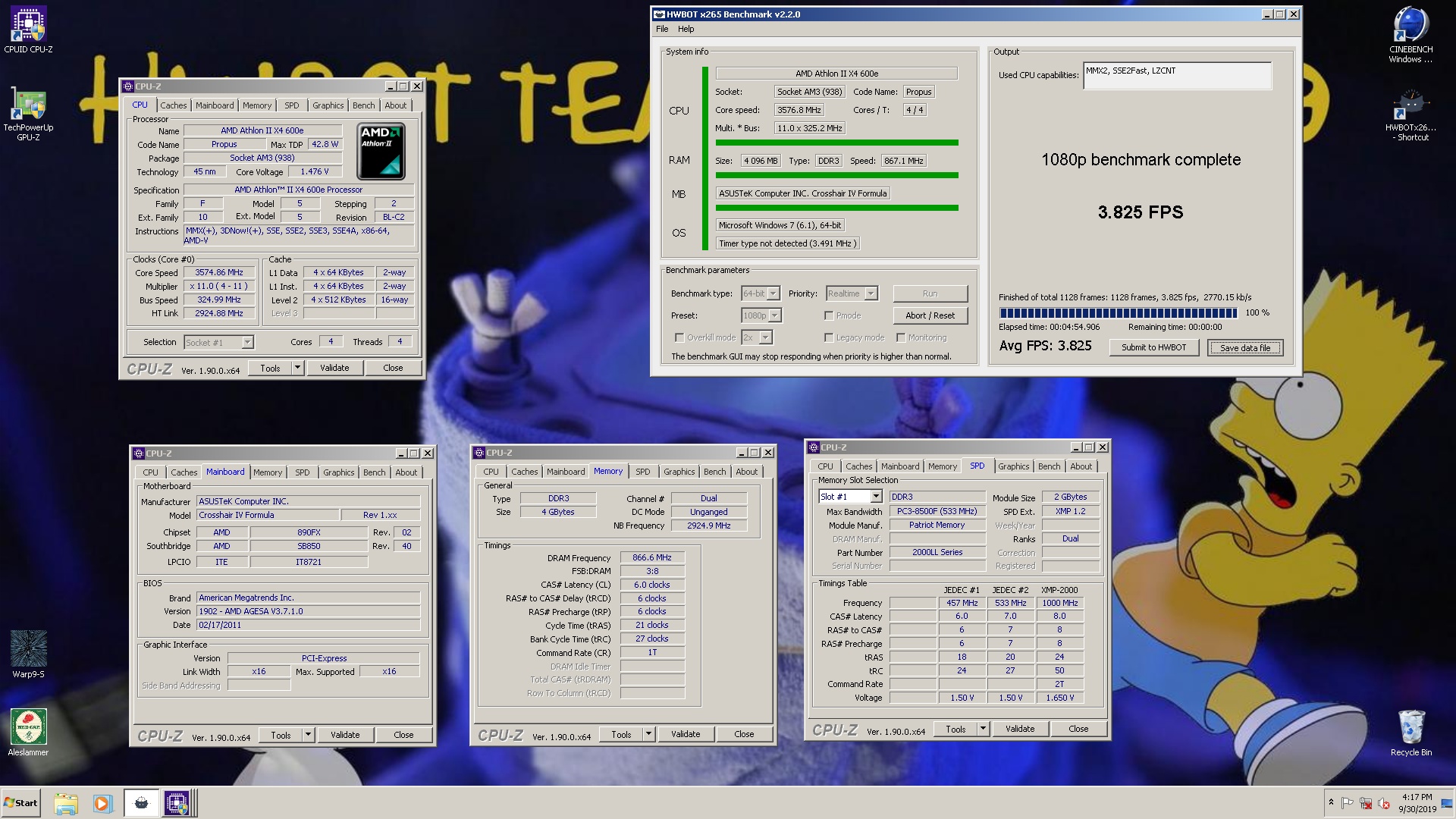The height and width of the screenshot is (819, 1456).
Task: Click the AMD Athlon II logo in CPU-Z
Action: click(381, 152)
